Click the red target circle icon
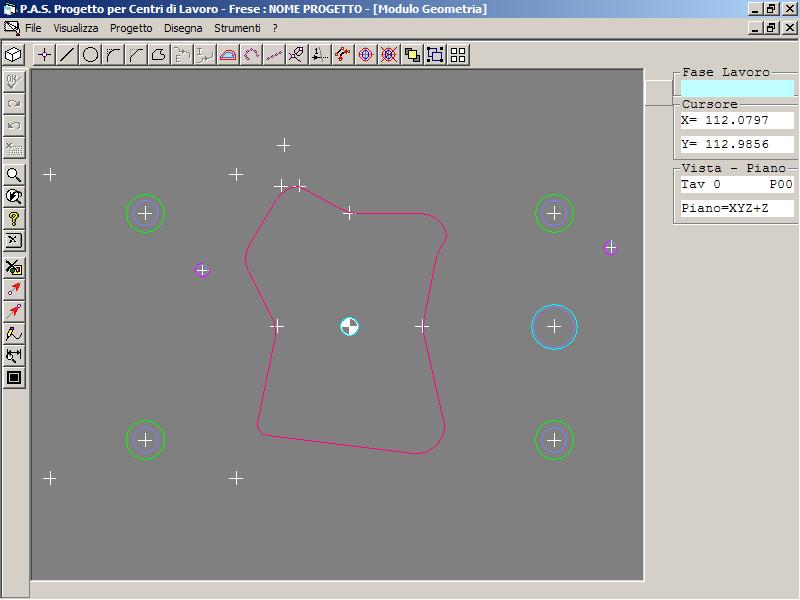 [x=366, y=55]
